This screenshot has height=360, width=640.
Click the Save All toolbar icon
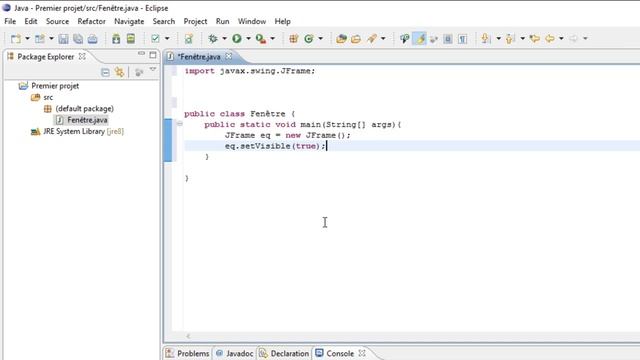pyautogui.click(x=78, y=39)
